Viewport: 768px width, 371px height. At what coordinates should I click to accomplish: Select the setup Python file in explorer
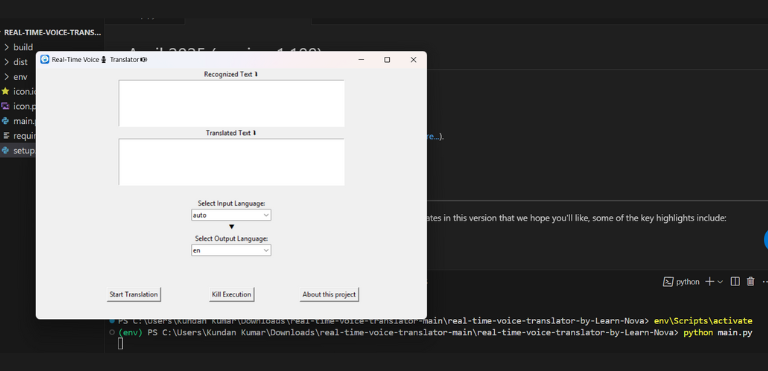click(18, 150)
